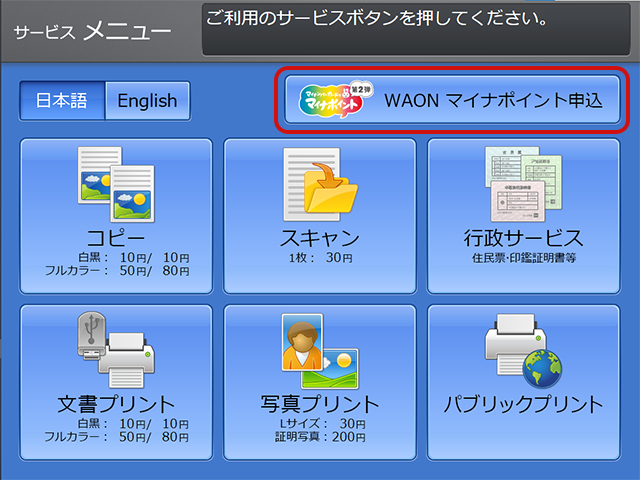Tap the 写真プリント label
The height and width of the screenshot is (480, 640).
point(320,404)
